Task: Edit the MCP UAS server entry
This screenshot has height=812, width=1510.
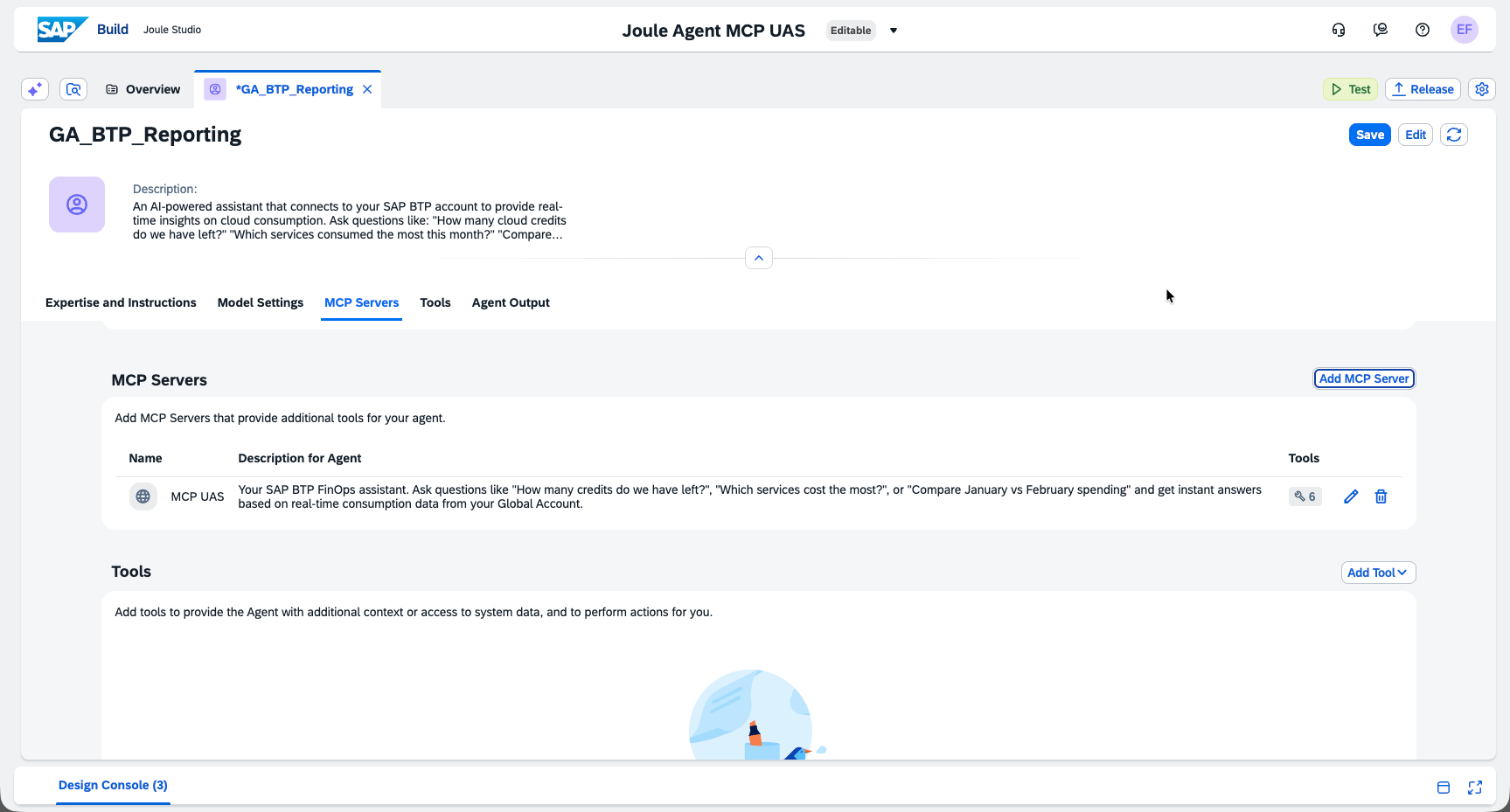Action: pyautogui.click(x=1351, y=496)
